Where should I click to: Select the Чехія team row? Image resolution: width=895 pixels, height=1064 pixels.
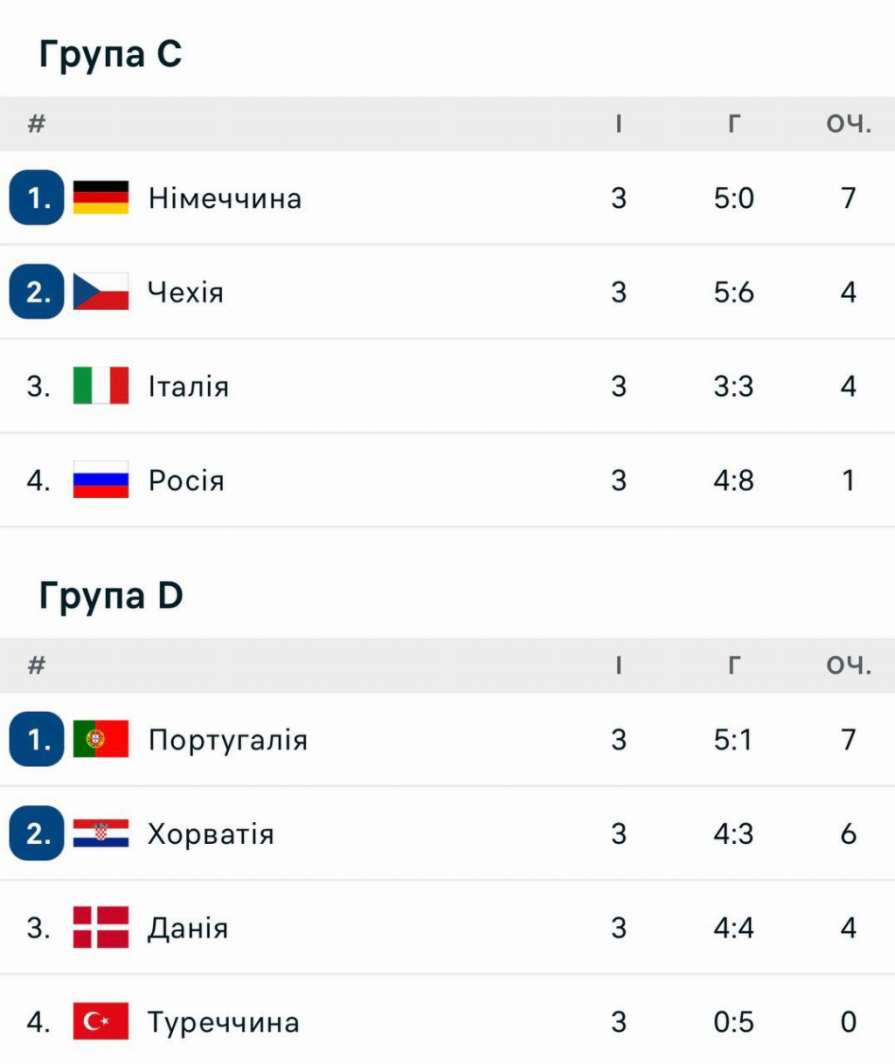click(447, 292)
